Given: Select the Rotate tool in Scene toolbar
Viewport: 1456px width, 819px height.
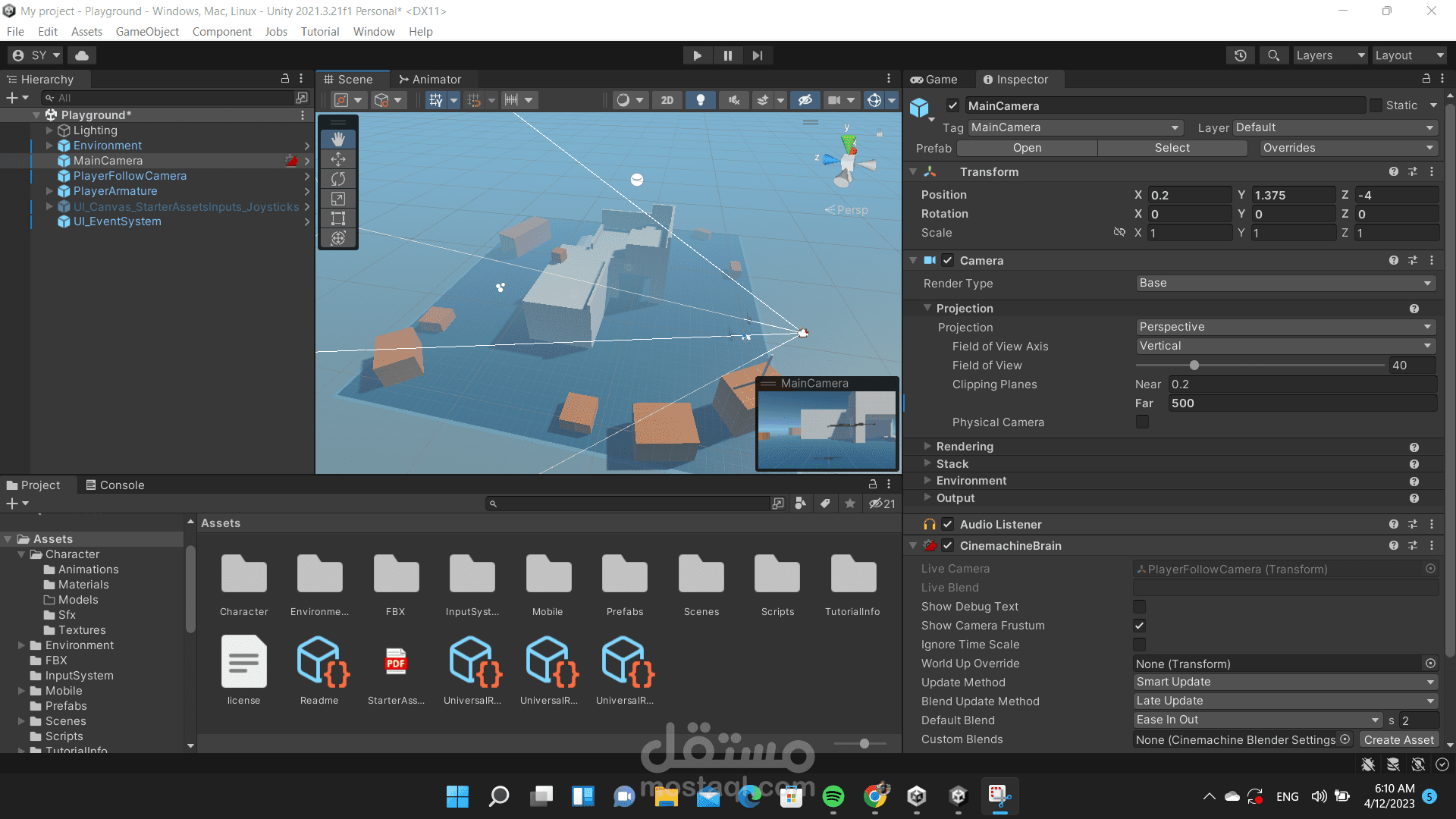Looking at the screenshot, I should pos(338,179).
